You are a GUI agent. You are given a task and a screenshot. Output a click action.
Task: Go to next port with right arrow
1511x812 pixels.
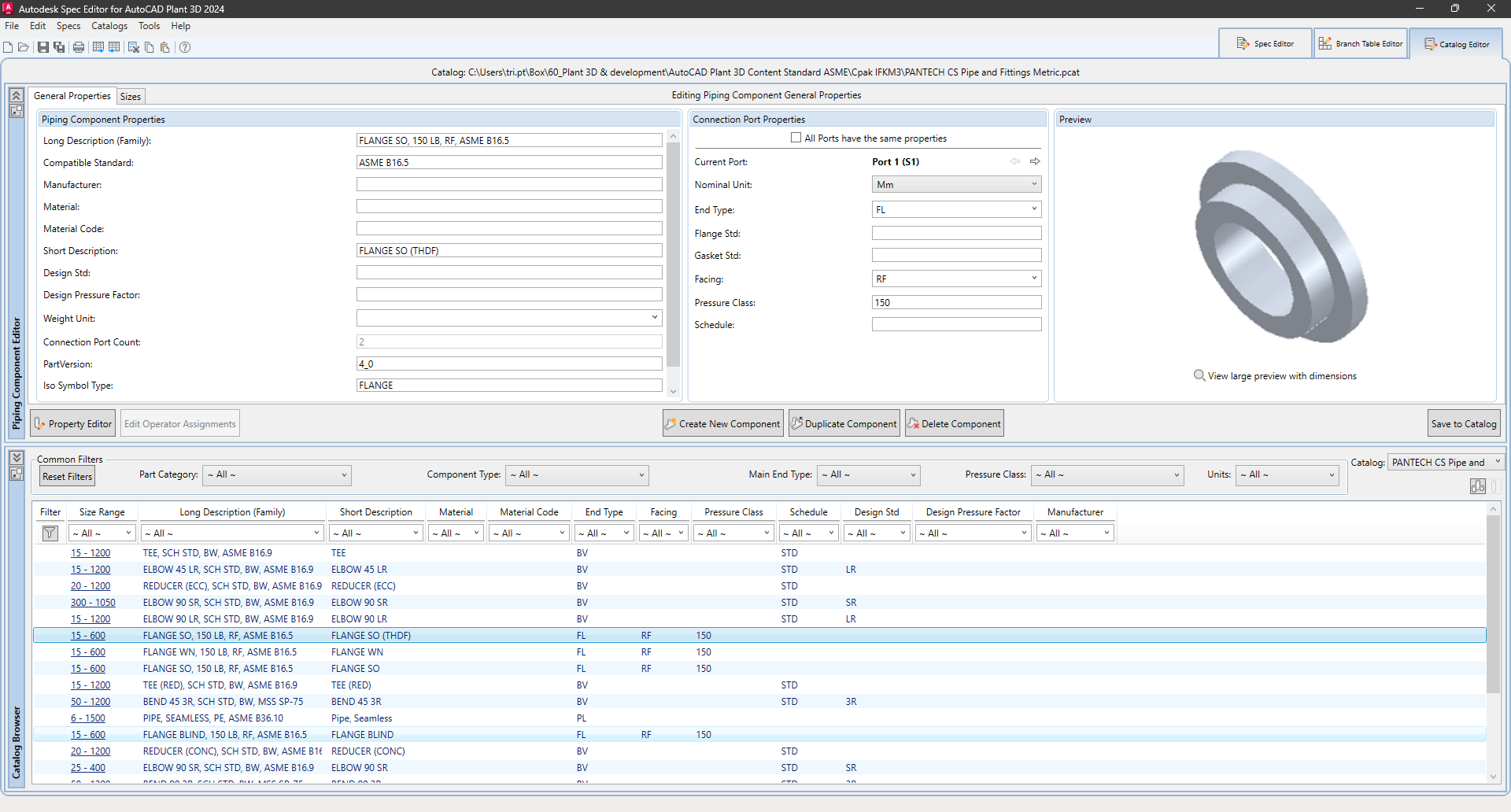1035,161
